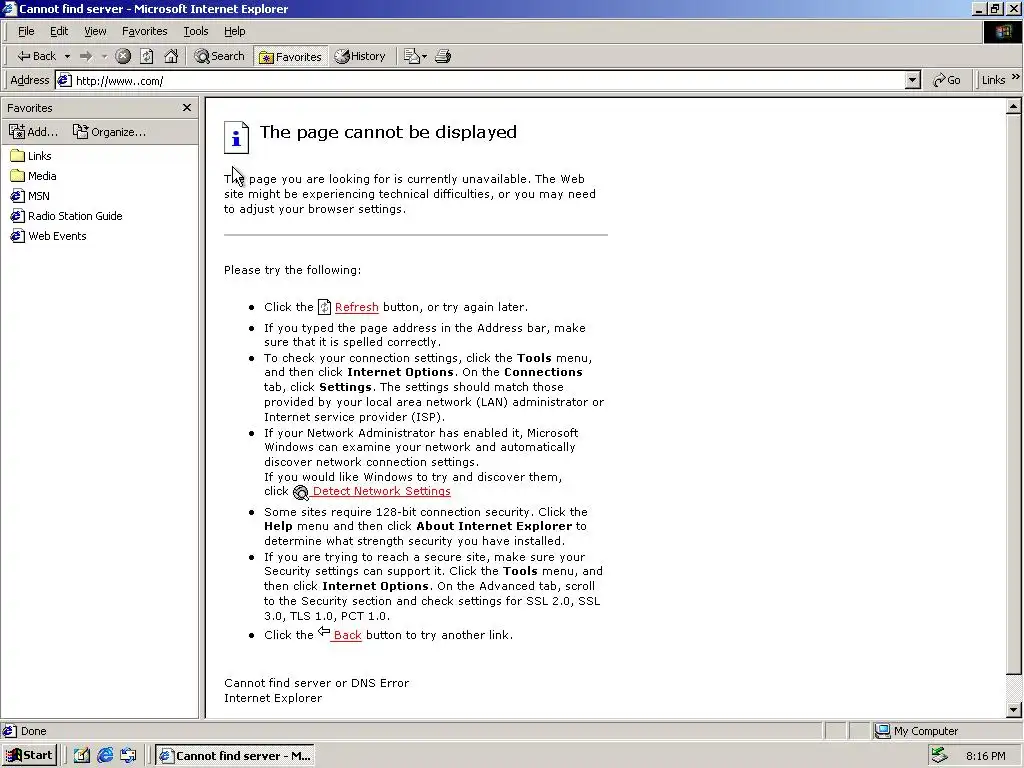
Task: Click the Refresh toolbar icon
Action: click(147, 56)
